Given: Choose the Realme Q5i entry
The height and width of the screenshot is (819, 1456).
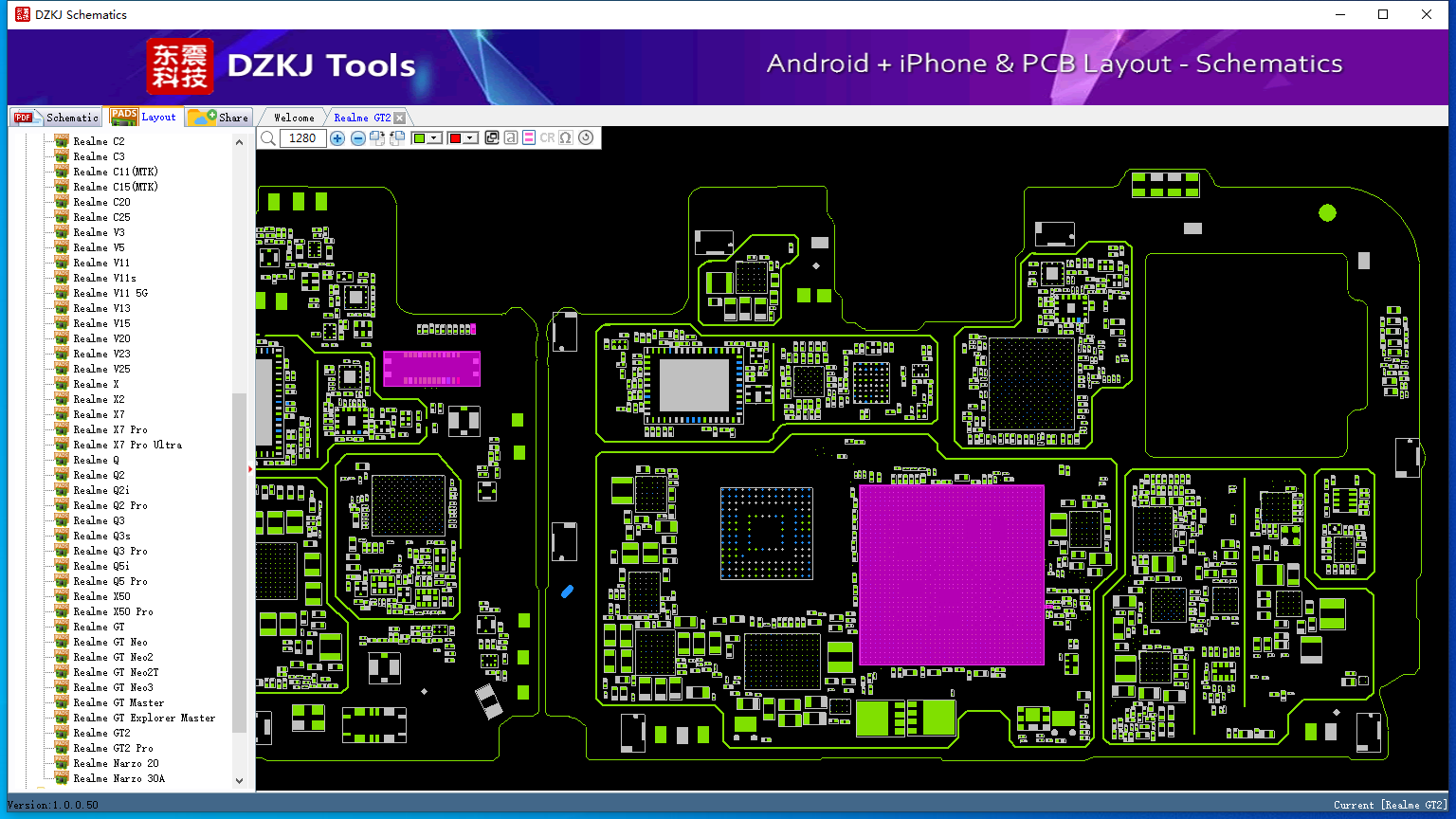Looking at the screenshot, I should pyautogui.click(x=102, y=566).
